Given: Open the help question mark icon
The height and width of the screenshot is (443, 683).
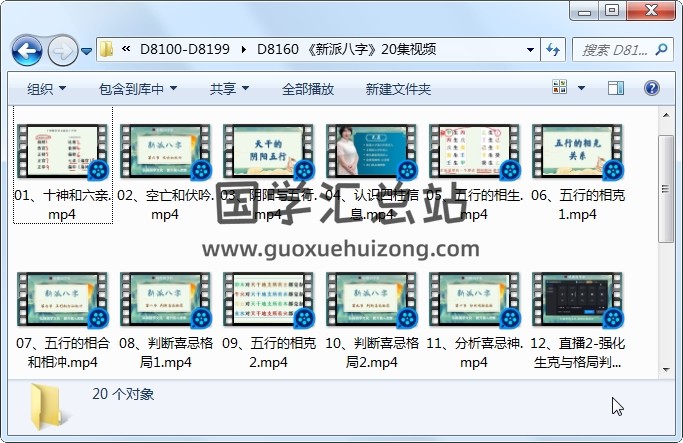Looking at the screenshot, I should coord(651,89).
